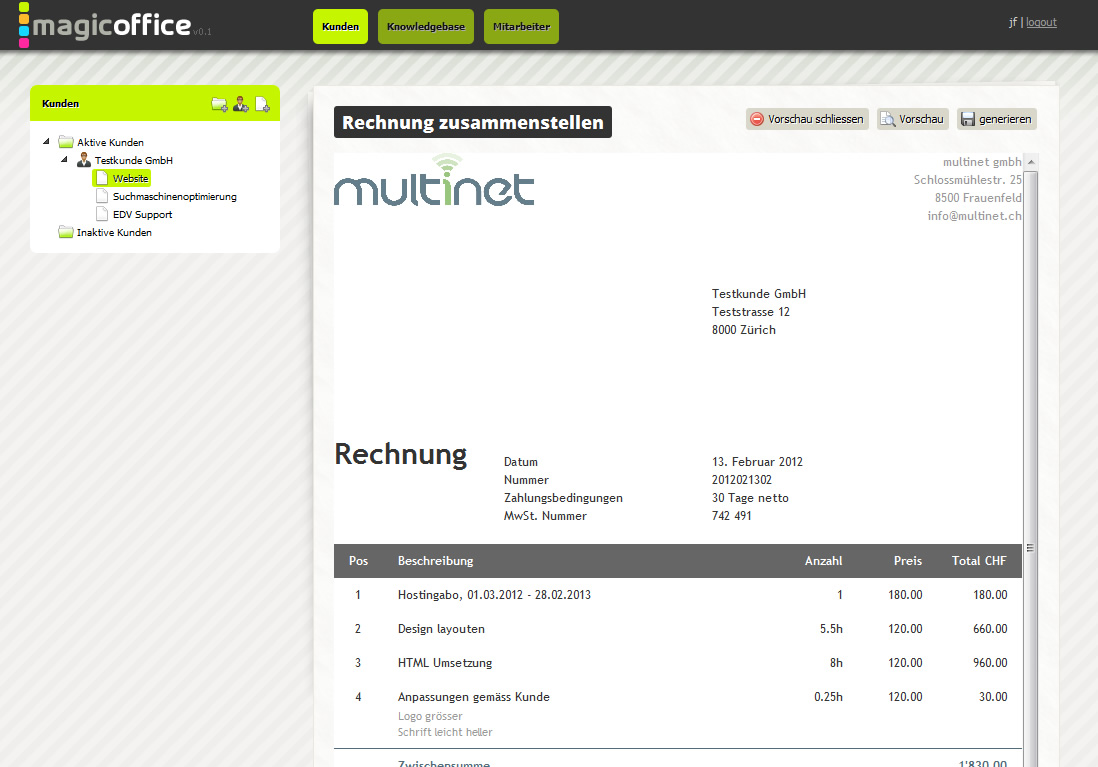
Task: Collapse the Testkunde GmbH tree arrow
Action: click(x=64, y=160)
